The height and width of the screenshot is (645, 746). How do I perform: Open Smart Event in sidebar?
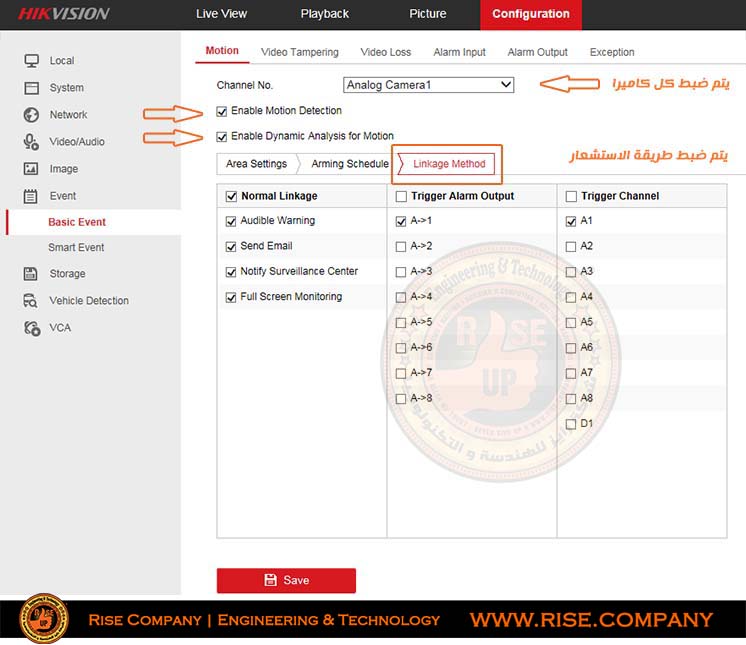pyautogui.click(x=76, y=247)
